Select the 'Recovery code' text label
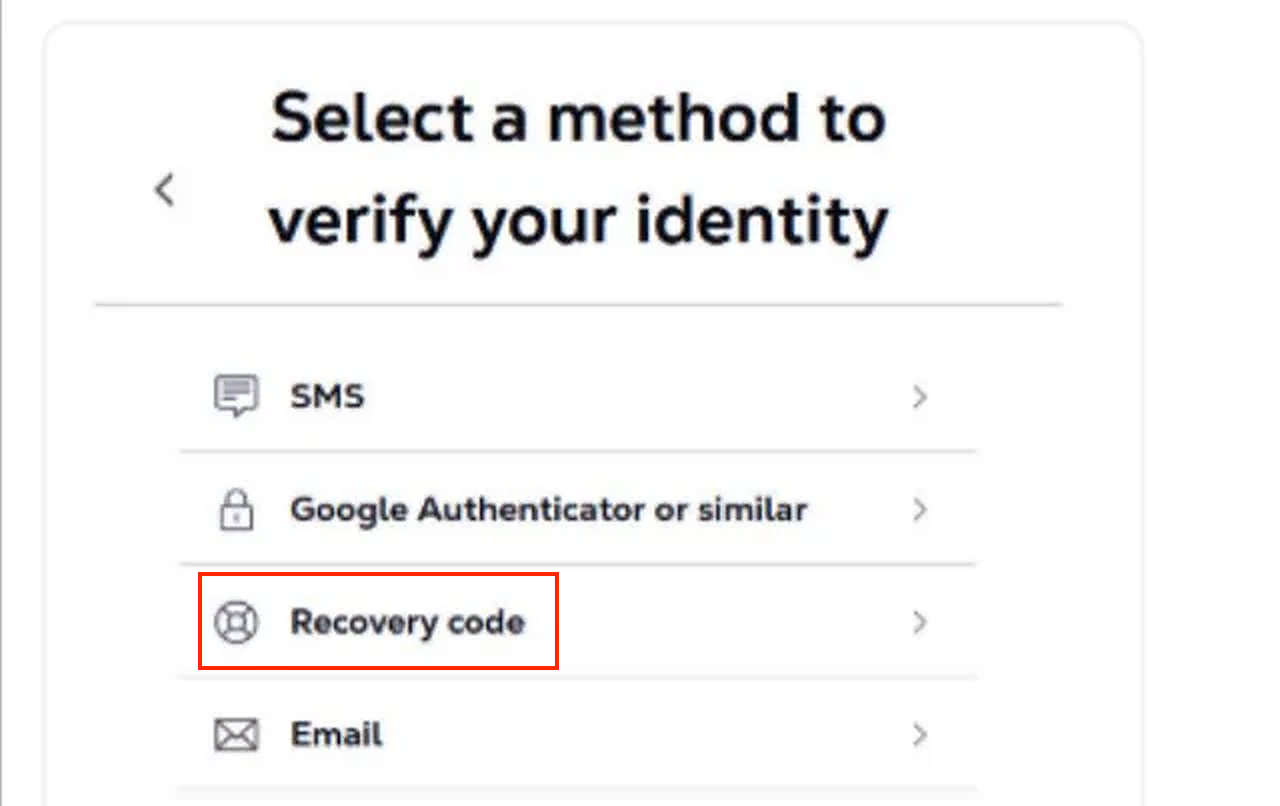Image resolution: width=1280 pixels, height=806 pixels. pyautogui.click(x=407, y=623)
